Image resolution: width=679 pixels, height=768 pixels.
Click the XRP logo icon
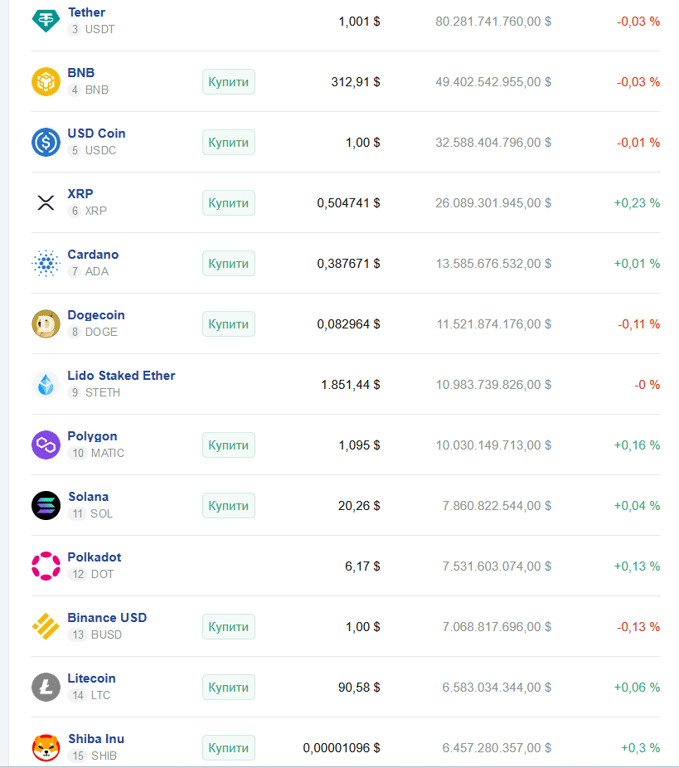[46, 203]
